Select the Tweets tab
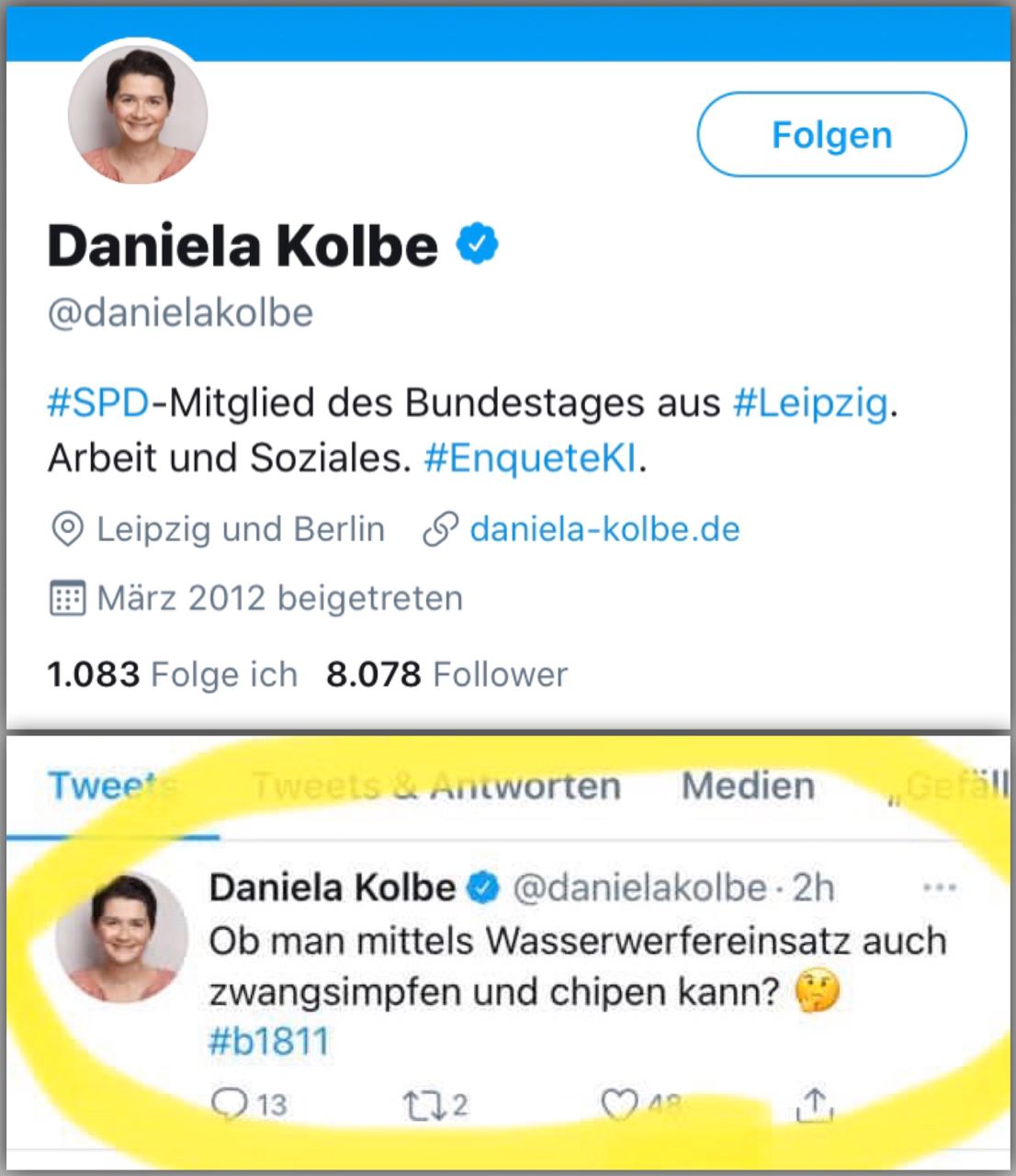Image resolution: width=1016 pixels, height=1176 pixels. click(x=112, y=786)
